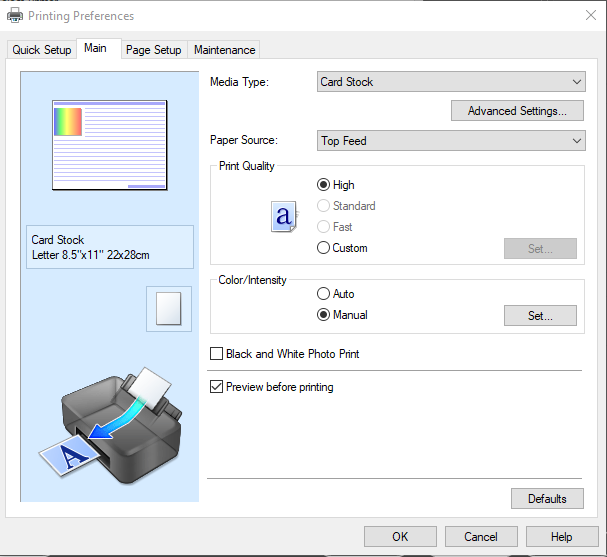The height and width of the screenshot is (557, 607).
Task: Click the page orientation portrait icon
Action: point(168,308)
